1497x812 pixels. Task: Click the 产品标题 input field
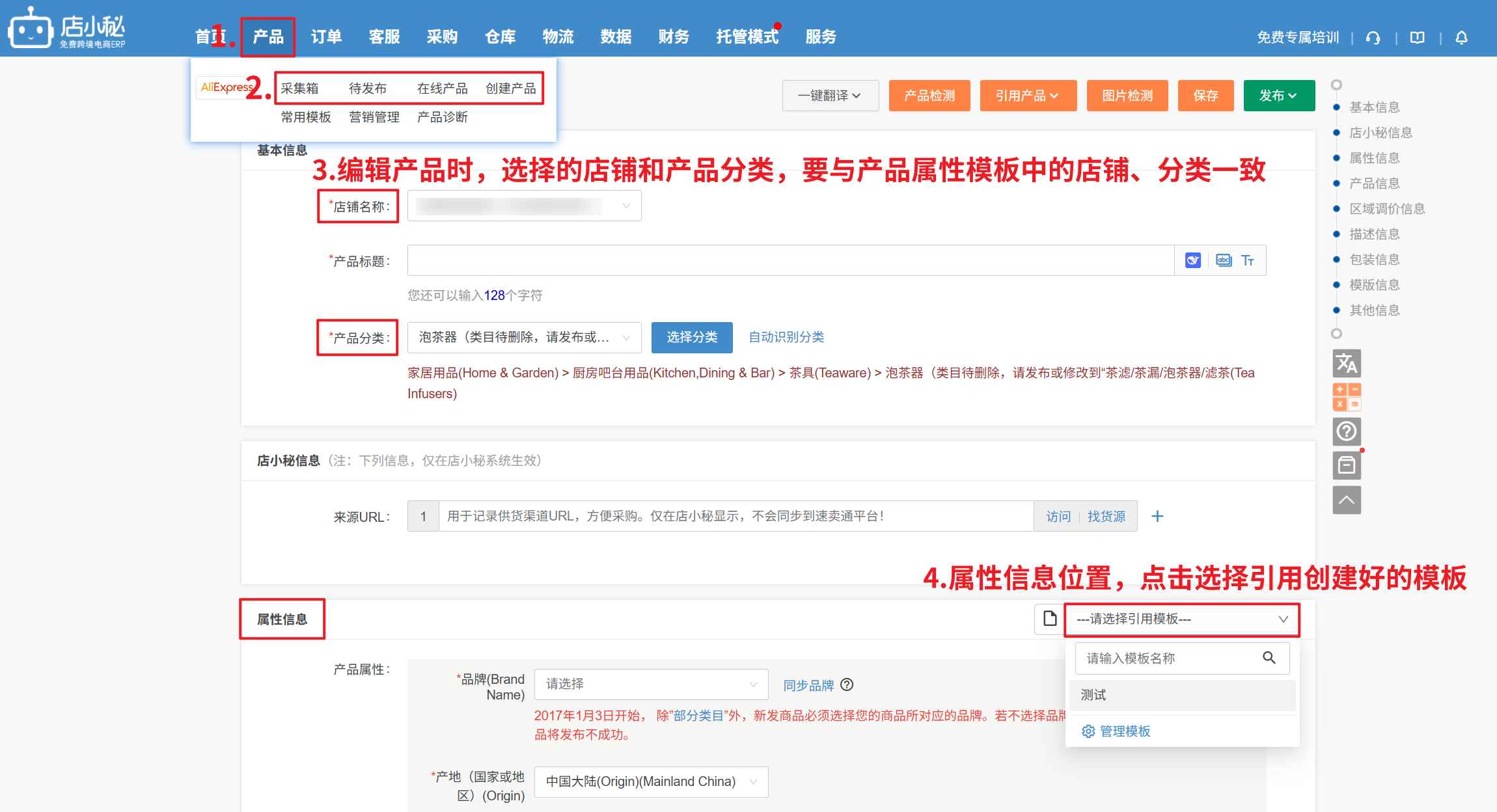tap(790, 260)
